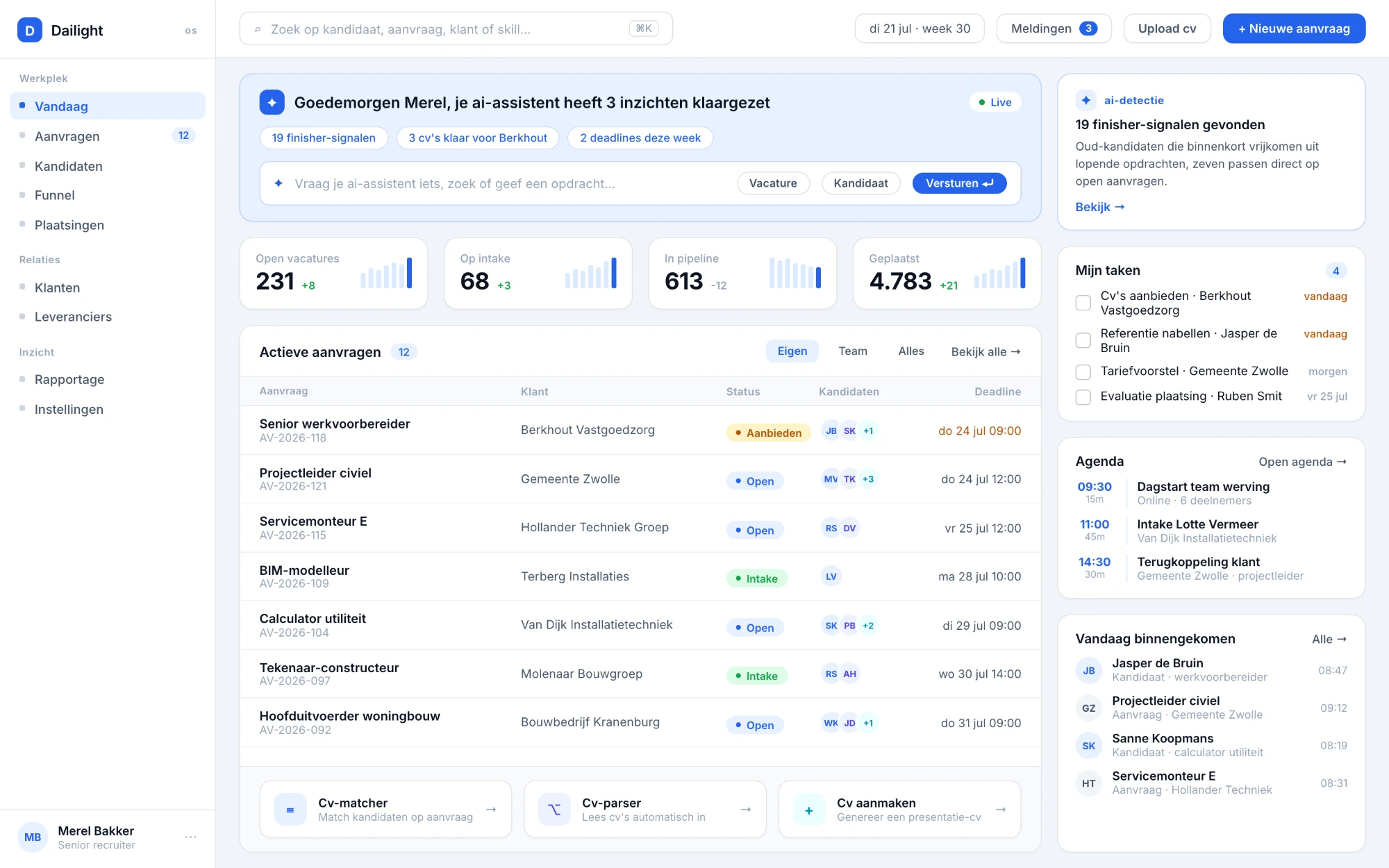
Task: Click the Alle link in Vandaag binnengekomen
Action: click(1329, 639)
